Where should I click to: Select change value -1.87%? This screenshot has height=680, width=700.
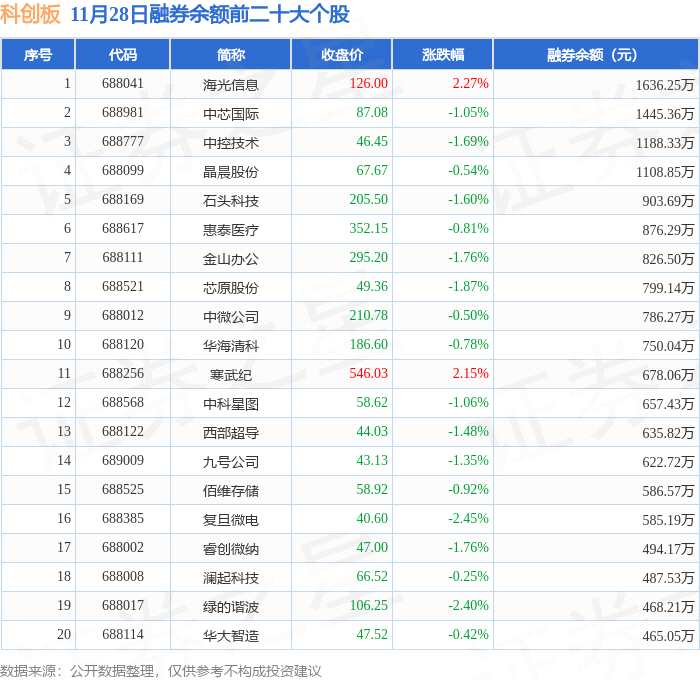click(468, 287)
